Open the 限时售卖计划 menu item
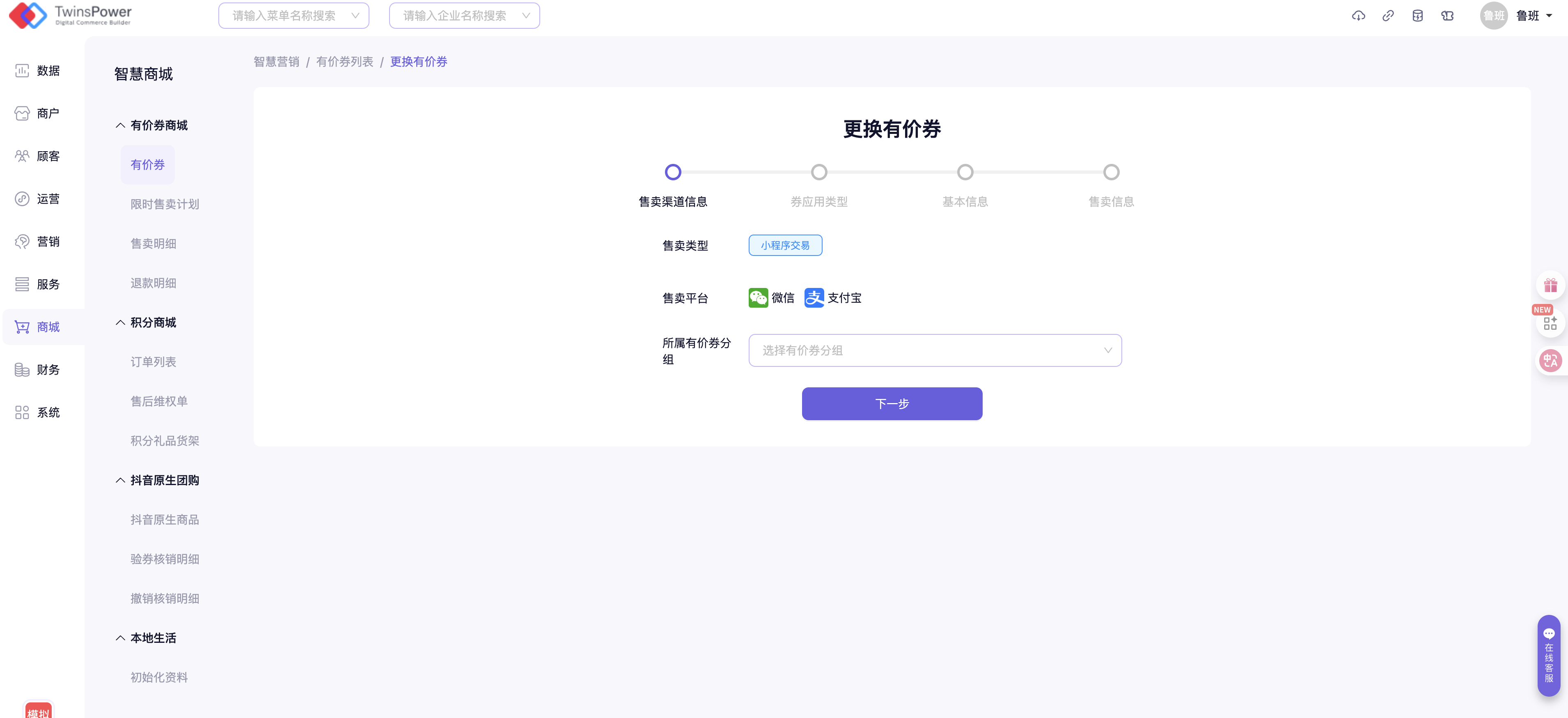The width and height of the screenshot is (1568, 718). 164,204
